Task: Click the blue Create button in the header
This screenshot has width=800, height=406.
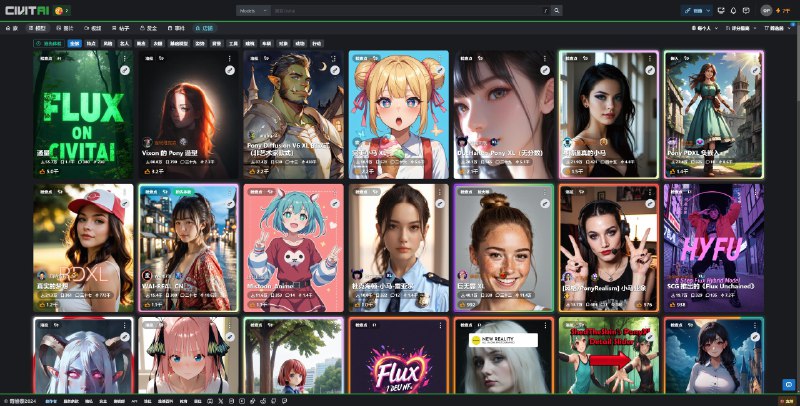Action: (x=696, y=10)
